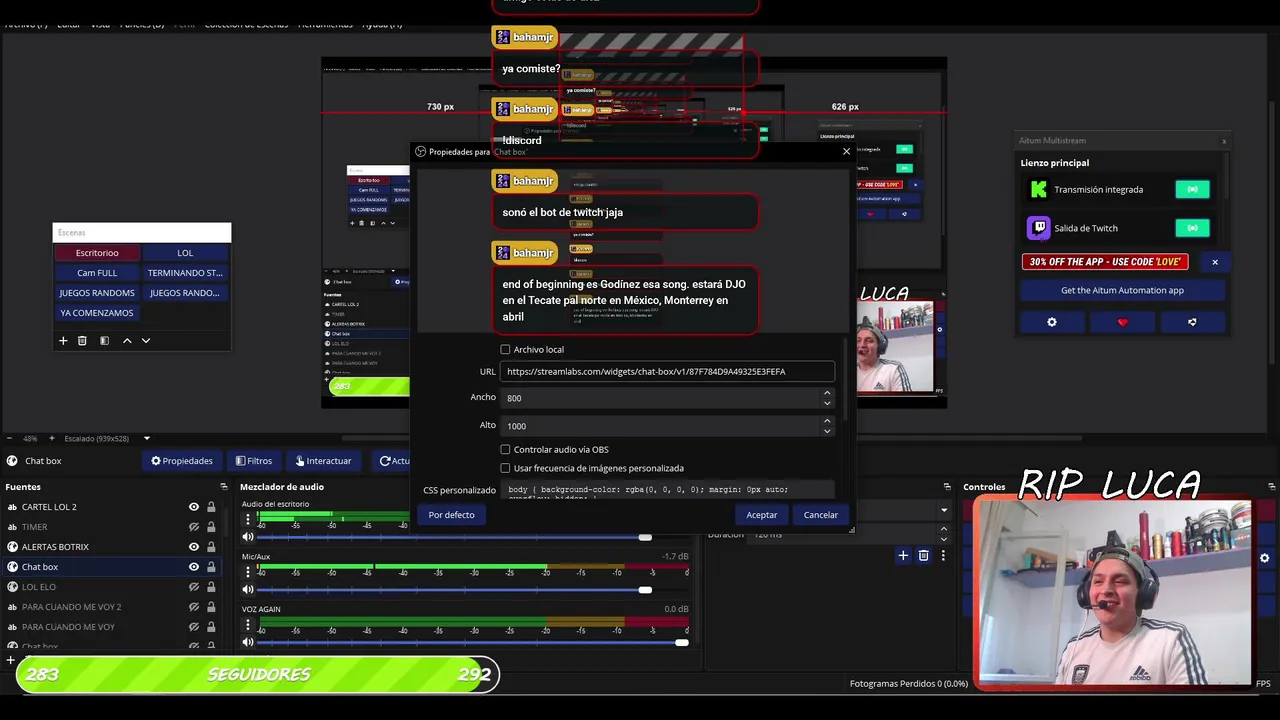The width and height of the screenshot is (1280, 720).
Task: Click Aceptar in the properties dialog
Action: click(761, 515)
